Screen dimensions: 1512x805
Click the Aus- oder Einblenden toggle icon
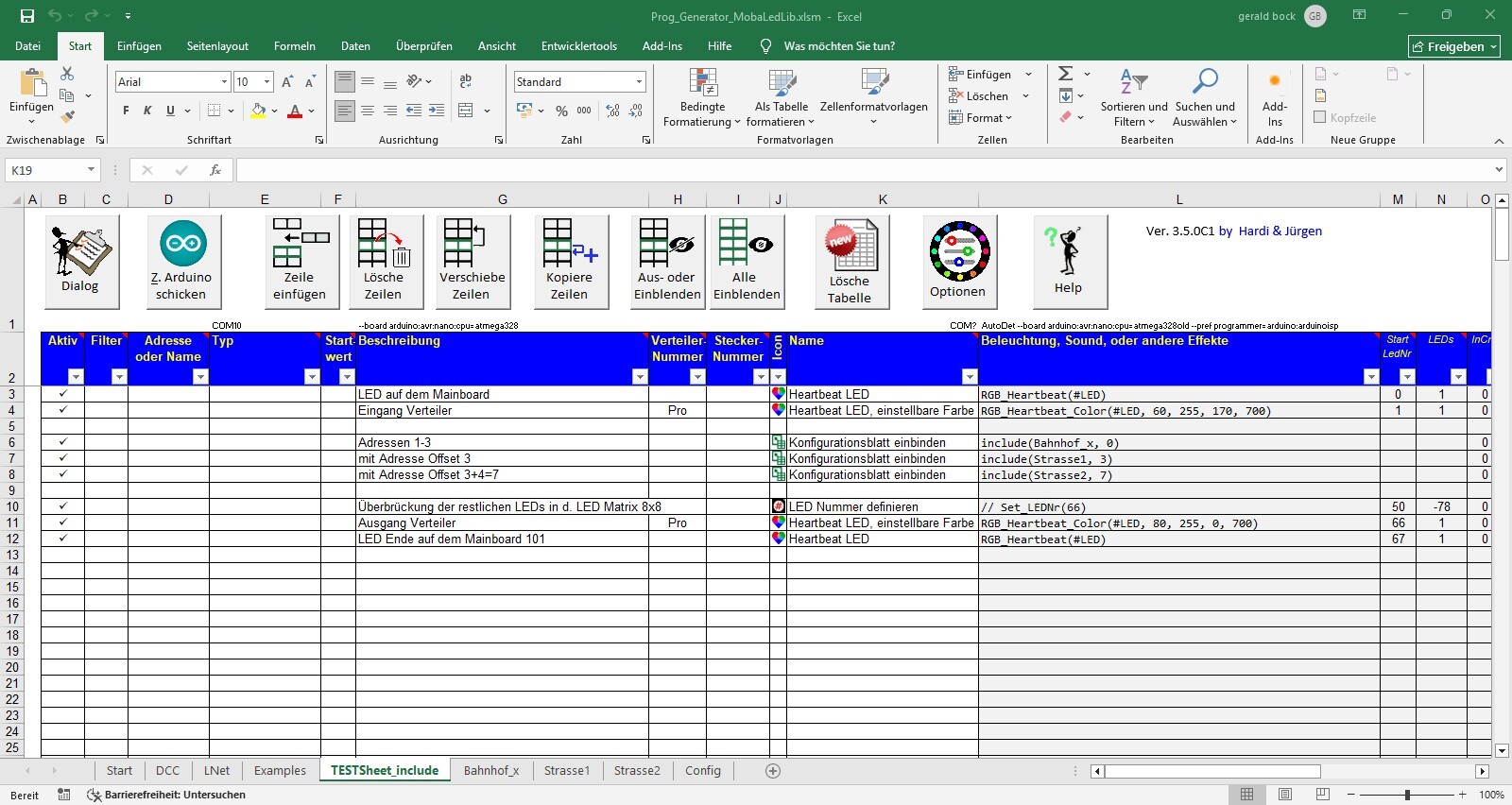click(x=667, y=261)
